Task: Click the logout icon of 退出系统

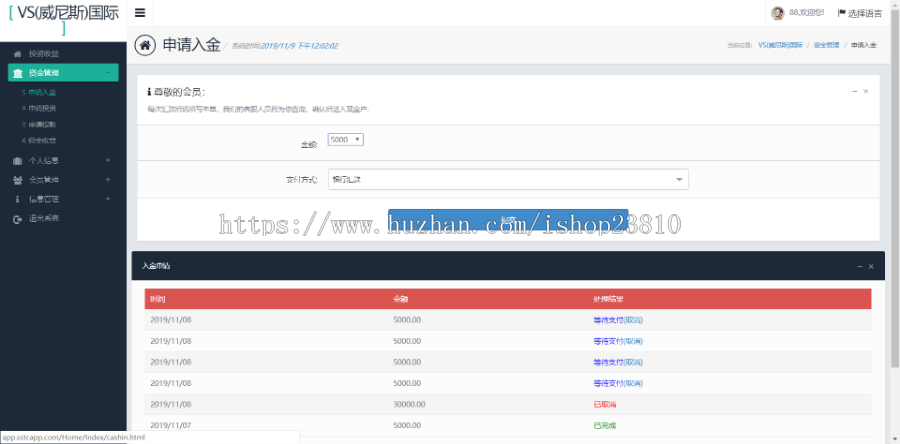Action: 17,219
